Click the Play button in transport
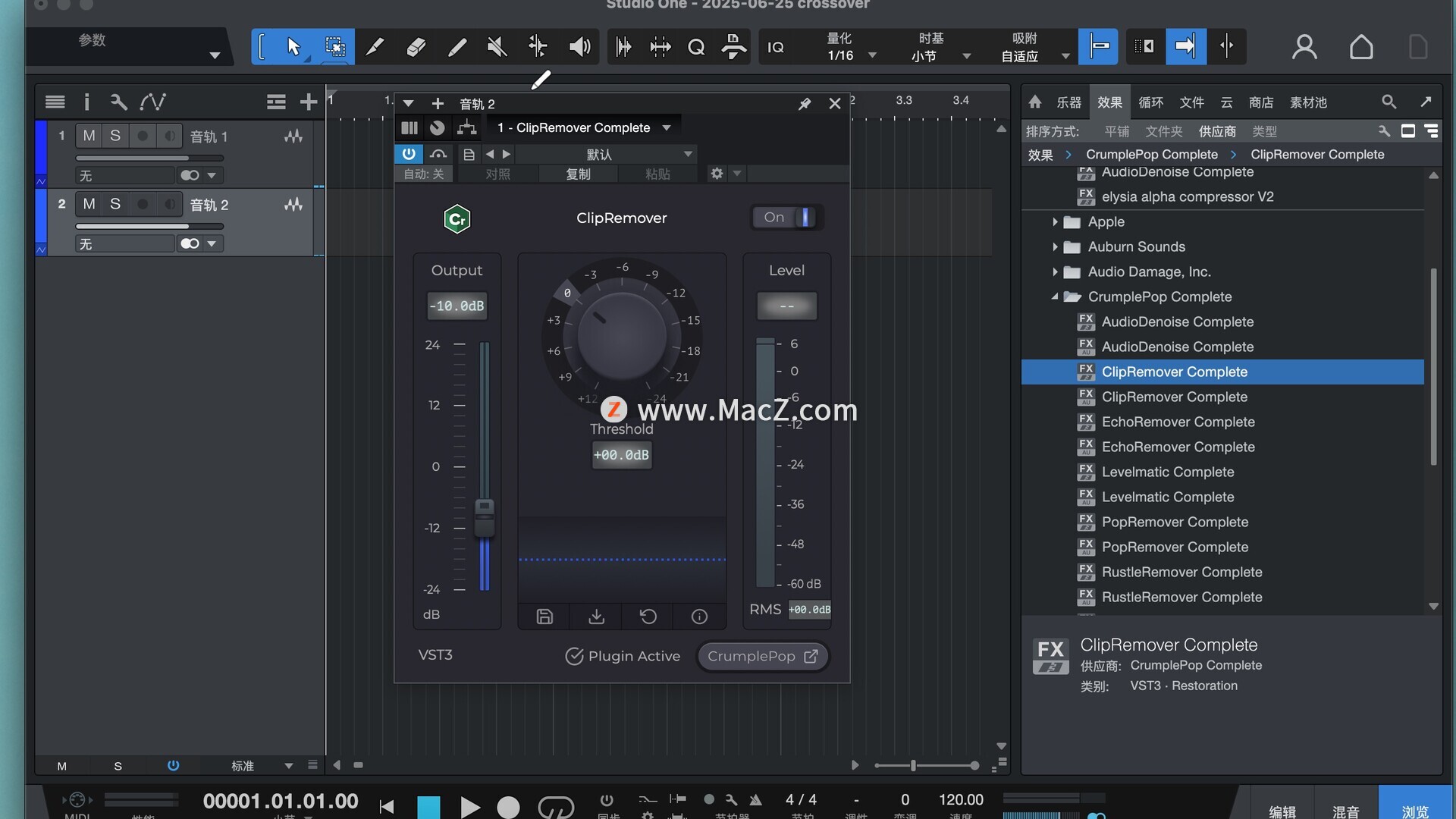 point(469,807)
